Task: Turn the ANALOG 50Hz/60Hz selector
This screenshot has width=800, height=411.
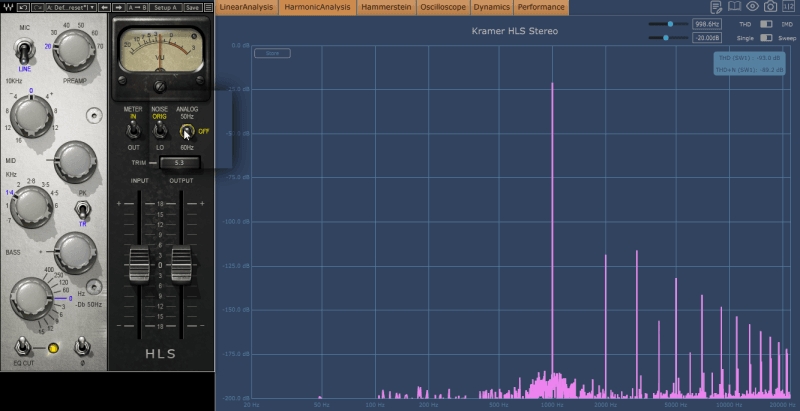Action: pos(187,132)
